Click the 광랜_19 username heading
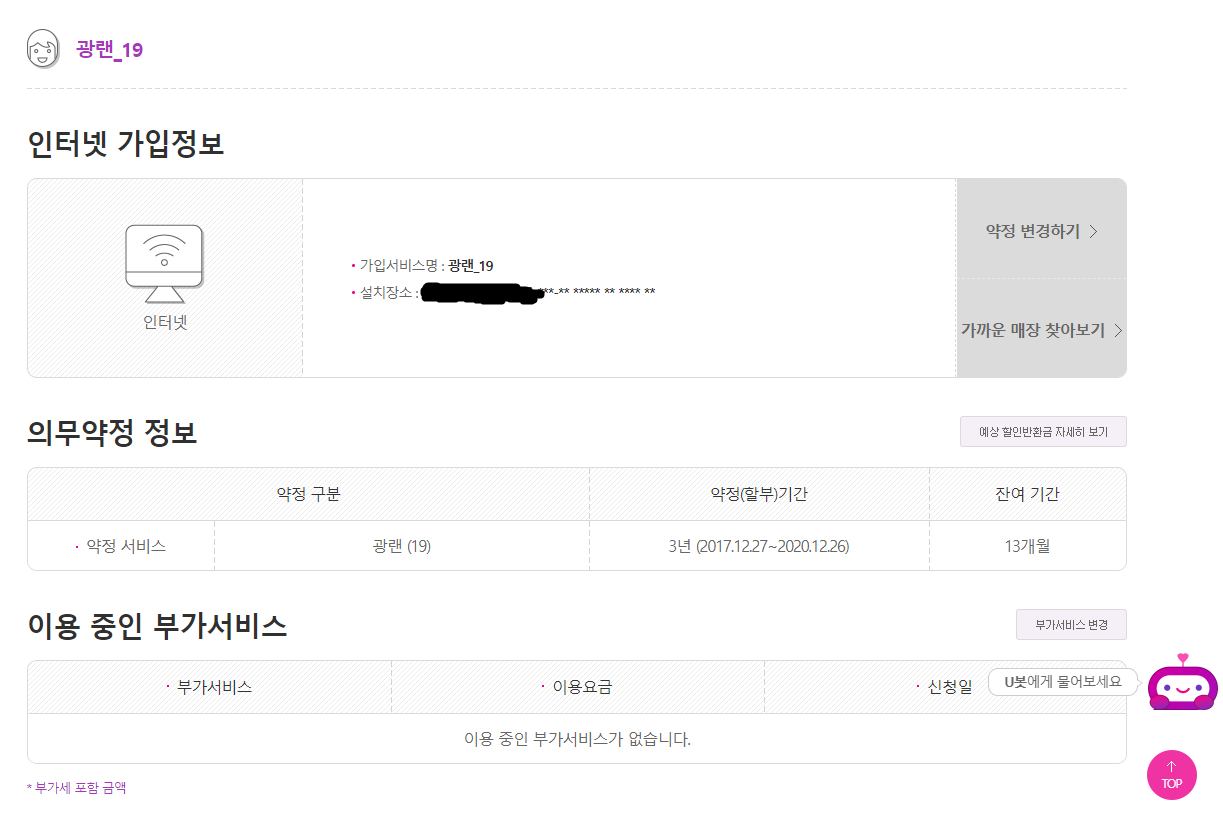The image size is (1223, 831). 109,50
